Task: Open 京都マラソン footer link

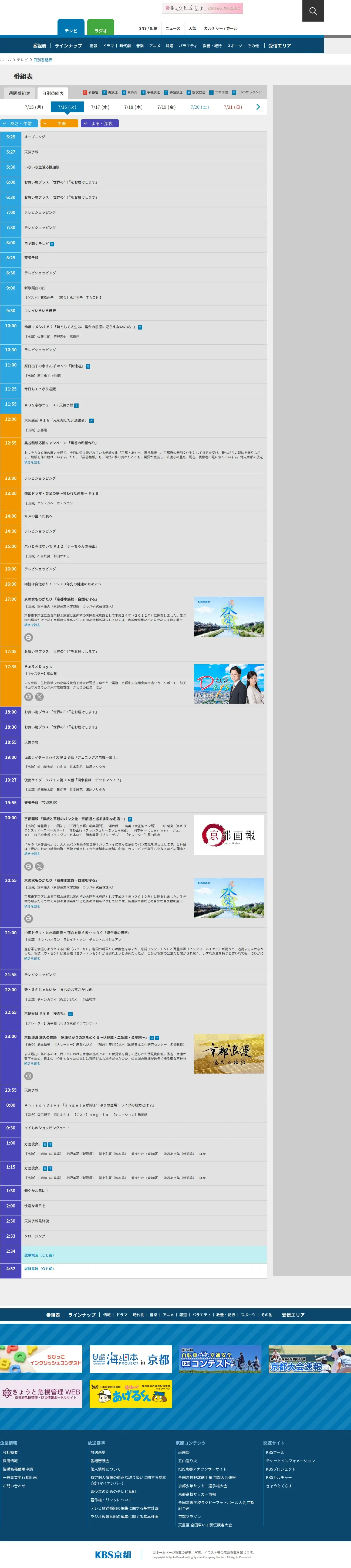Action: [x=190, y=1516]
